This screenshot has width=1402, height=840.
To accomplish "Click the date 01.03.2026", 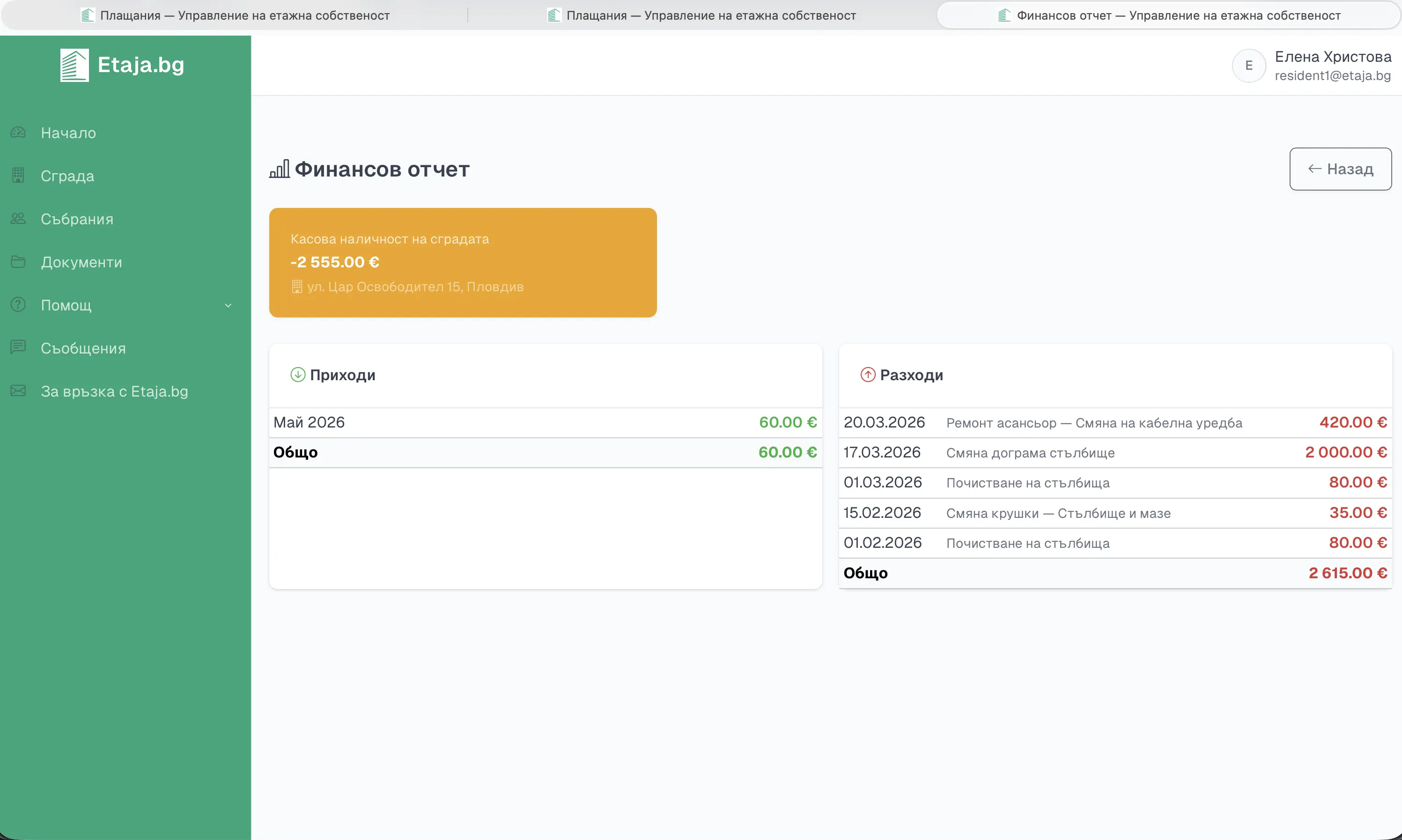I will pyautogui.click(x=882, y=482).
